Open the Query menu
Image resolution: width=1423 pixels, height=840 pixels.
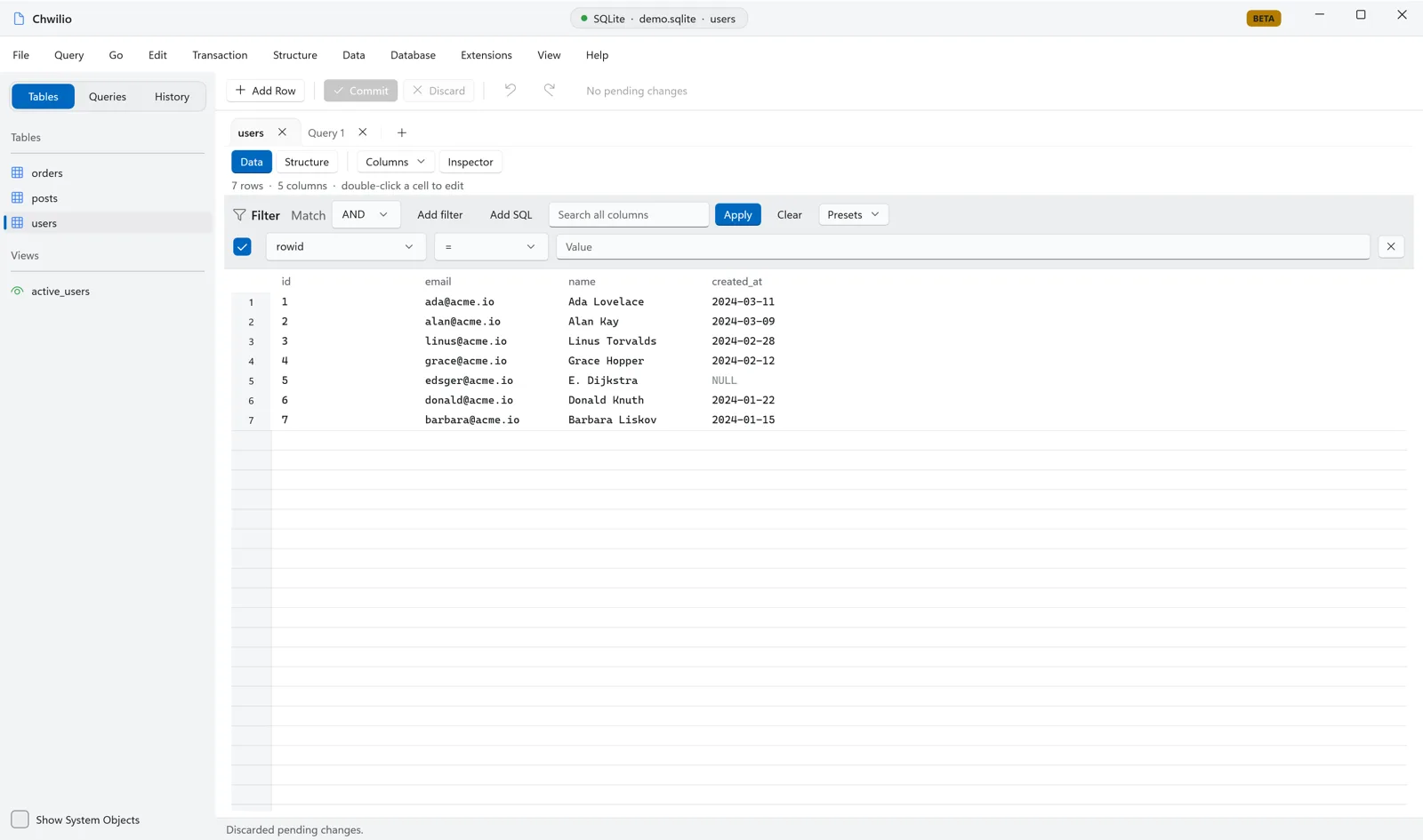68,55
